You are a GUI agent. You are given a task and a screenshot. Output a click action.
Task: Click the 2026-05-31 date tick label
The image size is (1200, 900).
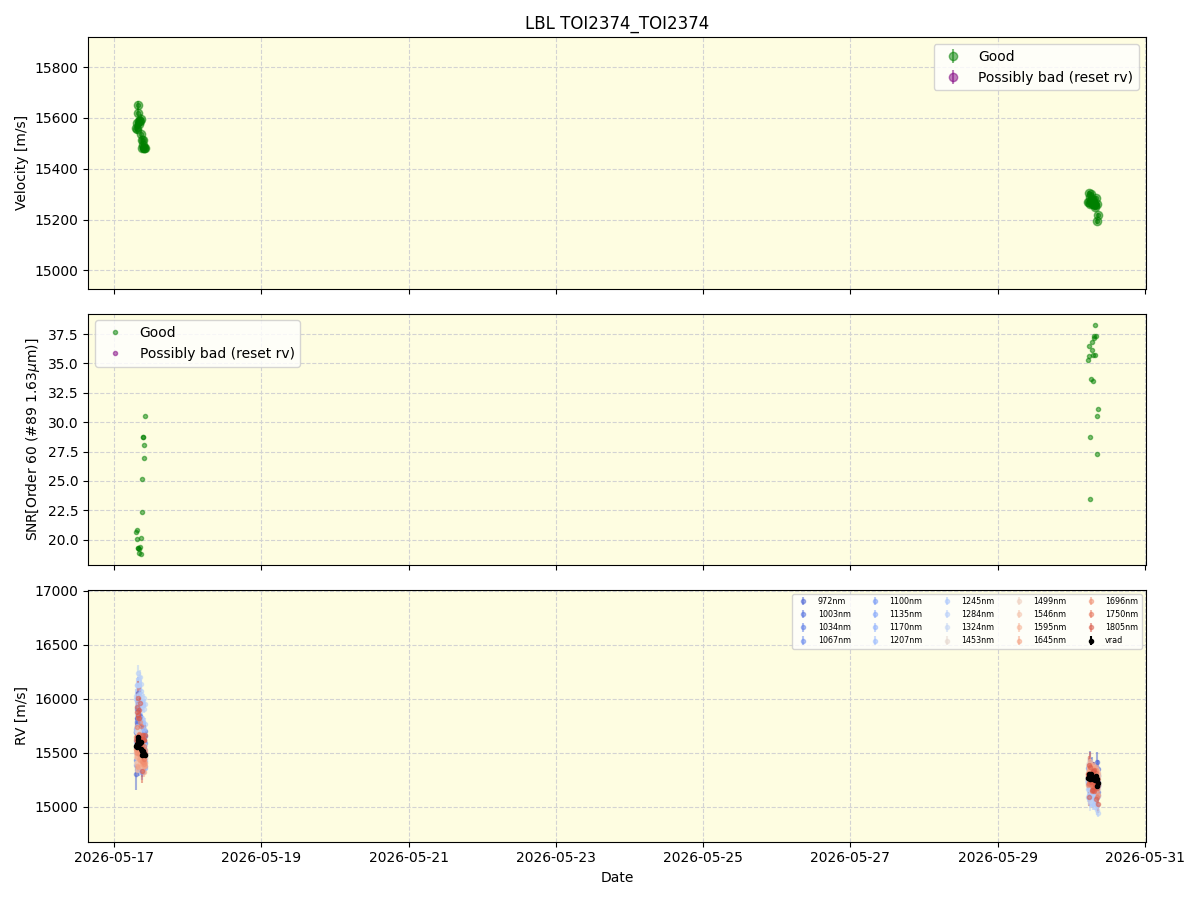point(1145,857)
